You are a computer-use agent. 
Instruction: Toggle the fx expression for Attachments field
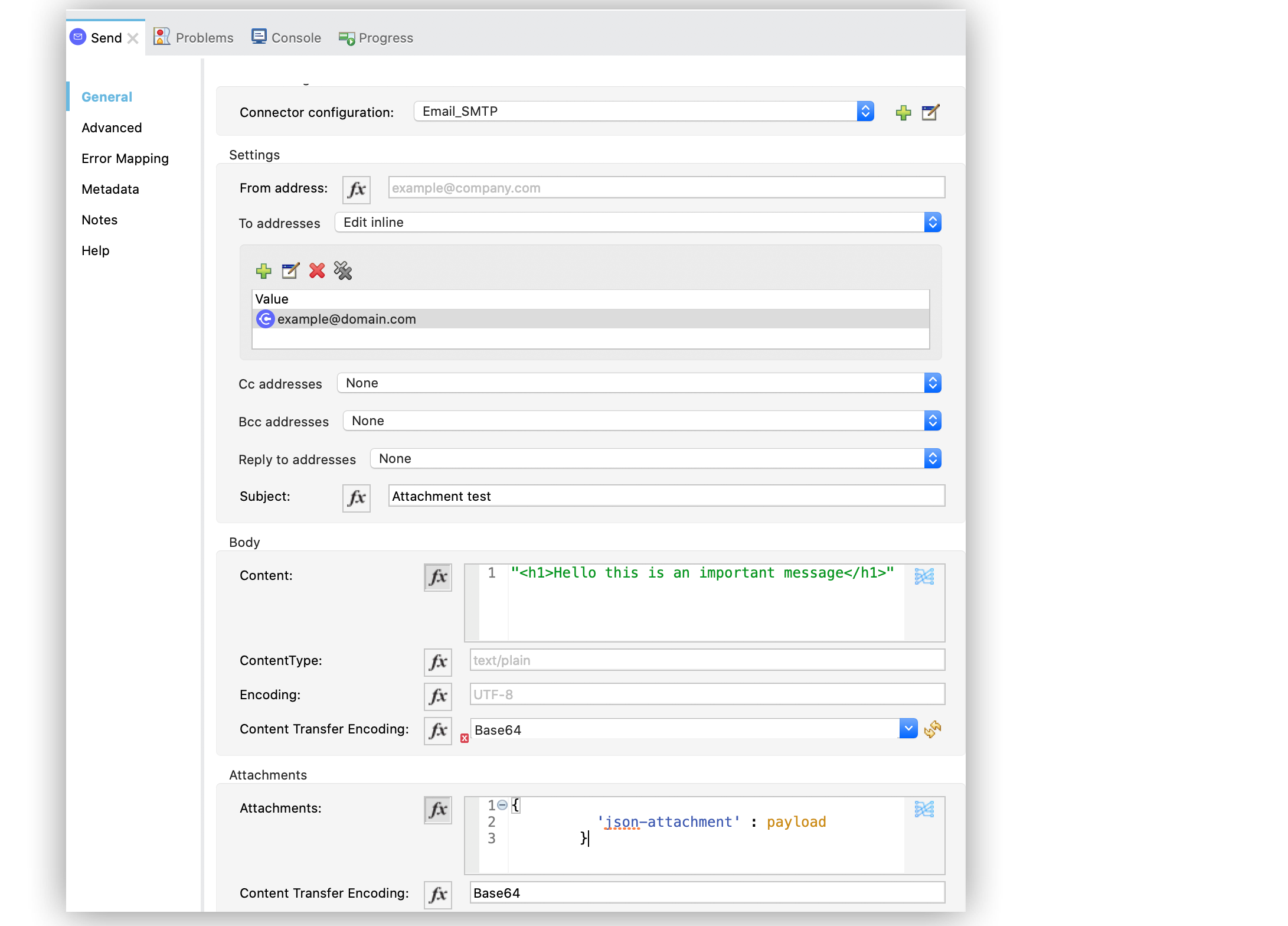(x=438, y=808)
